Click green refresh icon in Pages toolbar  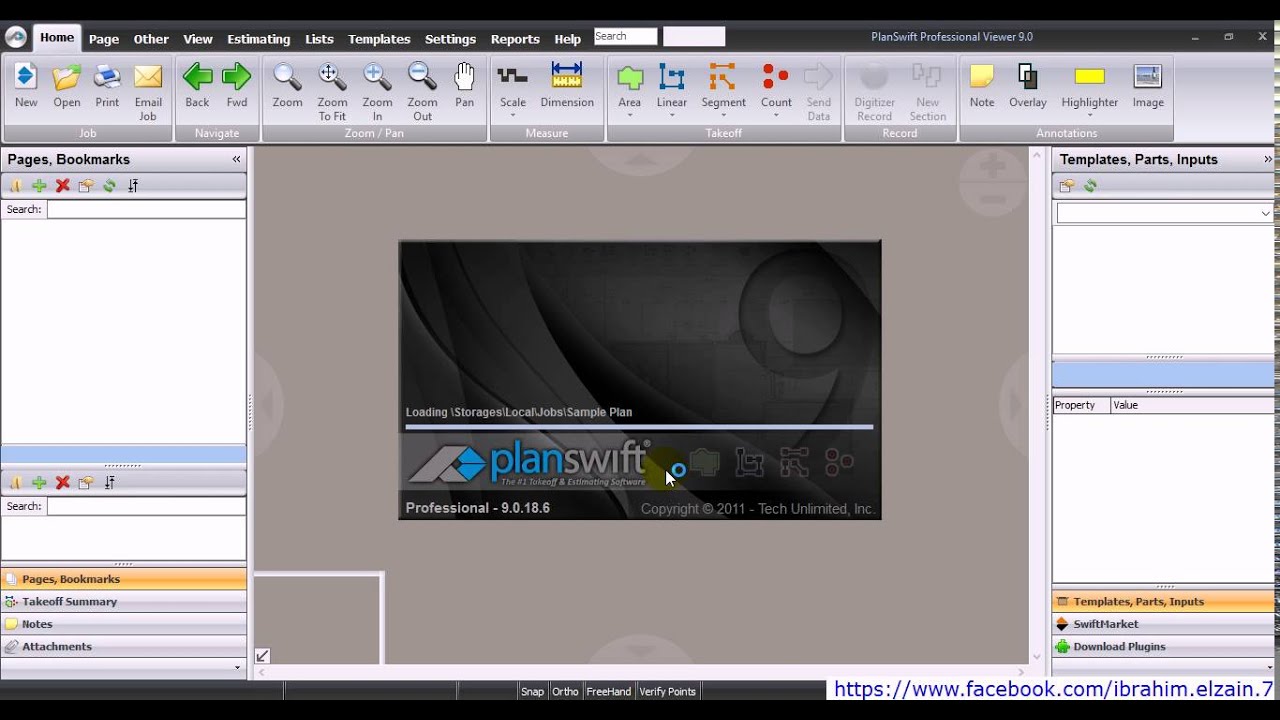pyautogui.click(x=110, y=186)
